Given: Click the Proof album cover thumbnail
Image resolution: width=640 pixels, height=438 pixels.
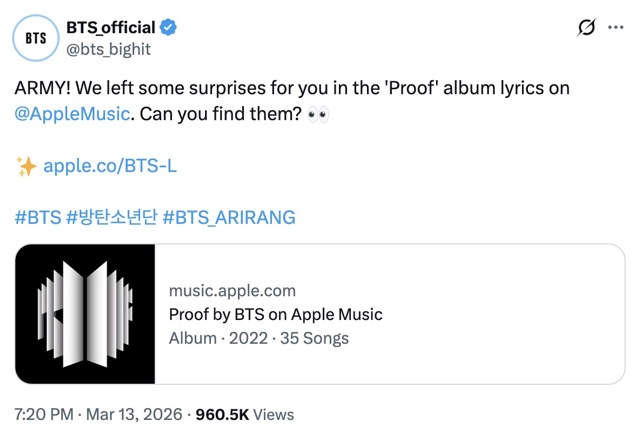Looking at the screenshot, I should click(x=85, y=315).
